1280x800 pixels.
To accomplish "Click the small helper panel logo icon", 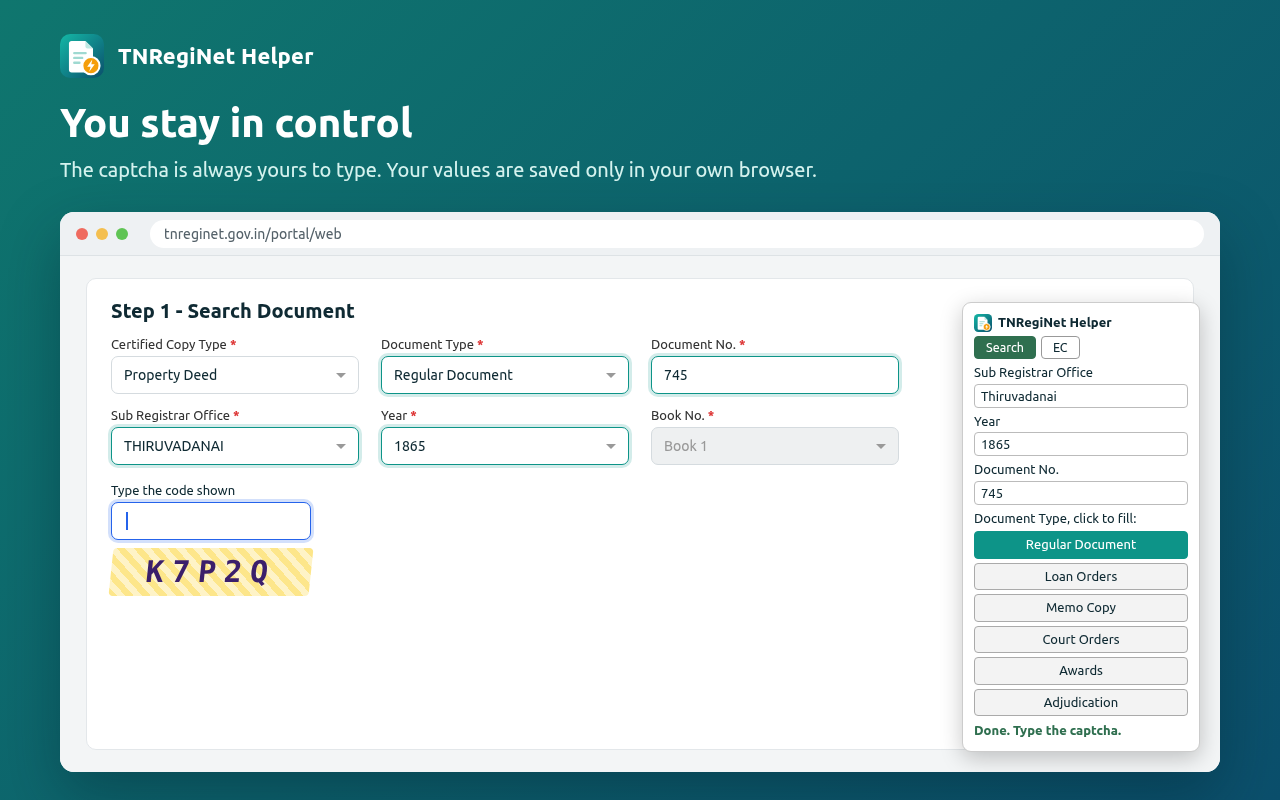I will (x=983, y=323).
